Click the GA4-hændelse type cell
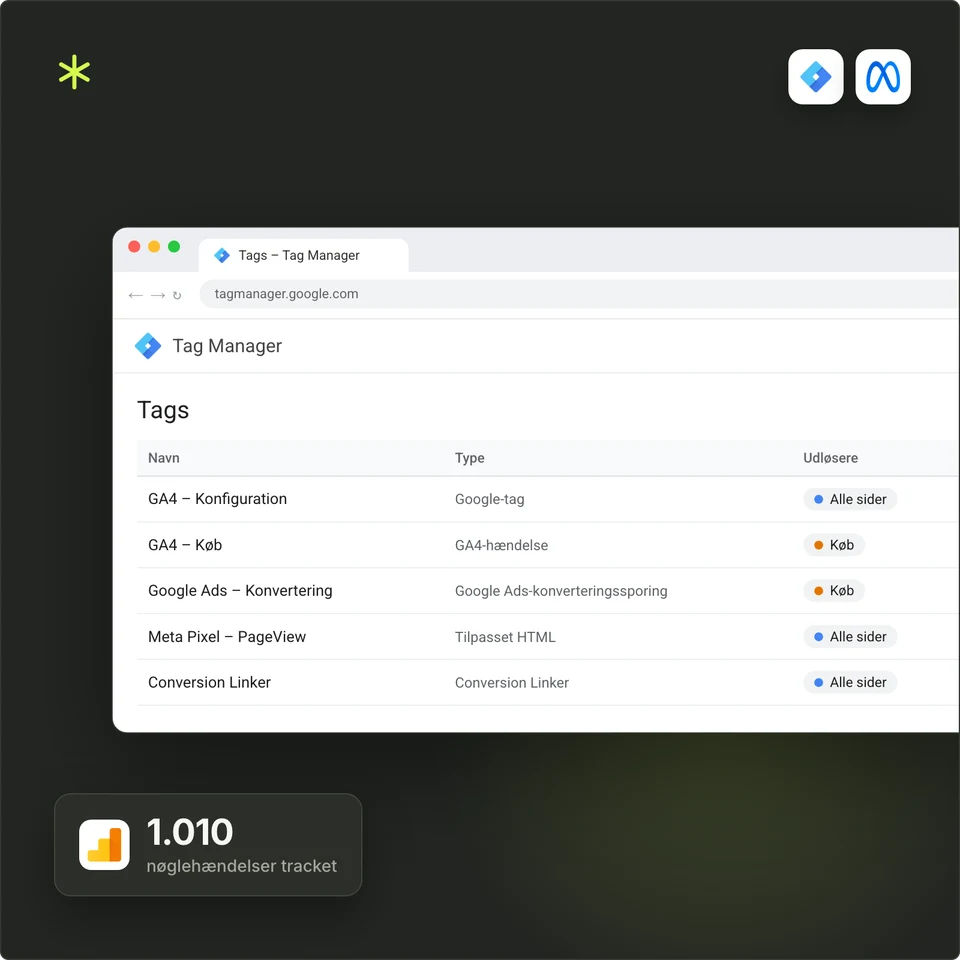This screenshot has height=960, width=960. 501,546
